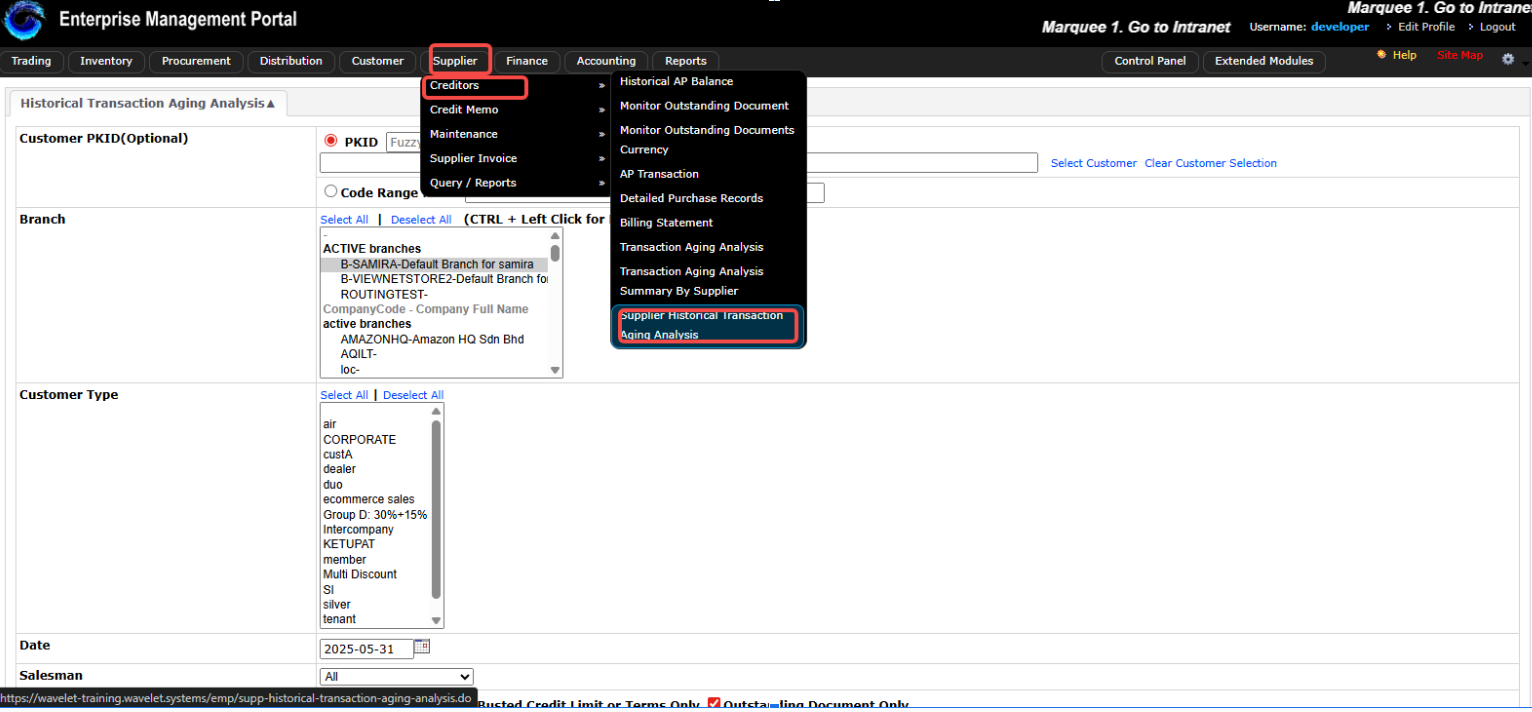Screen dimensions: 1532x712
Task: Open the calendar picker beside the Date field
Action: click(x=422, y=647)
